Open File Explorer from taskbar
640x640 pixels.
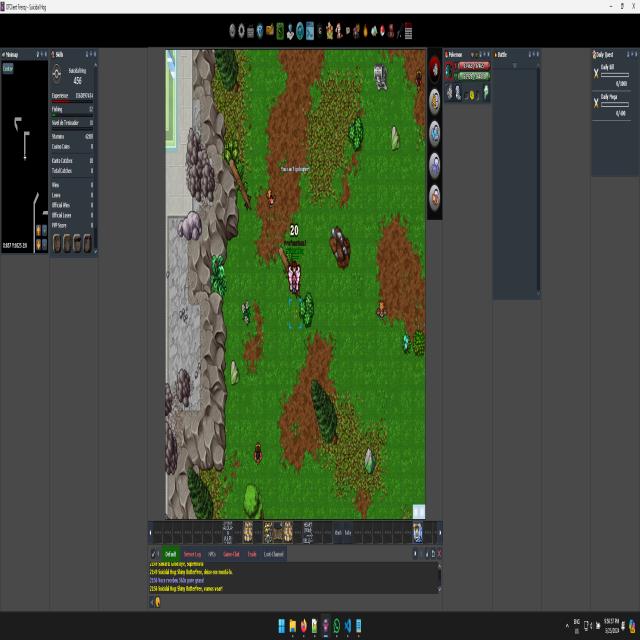point(293,626)
